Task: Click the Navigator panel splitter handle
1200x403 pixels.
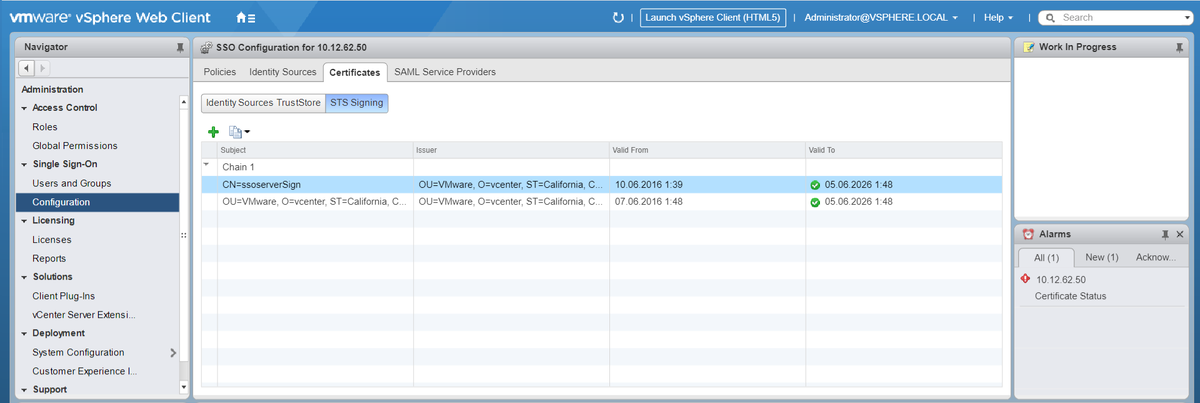Action: click(x=184, y=236)
